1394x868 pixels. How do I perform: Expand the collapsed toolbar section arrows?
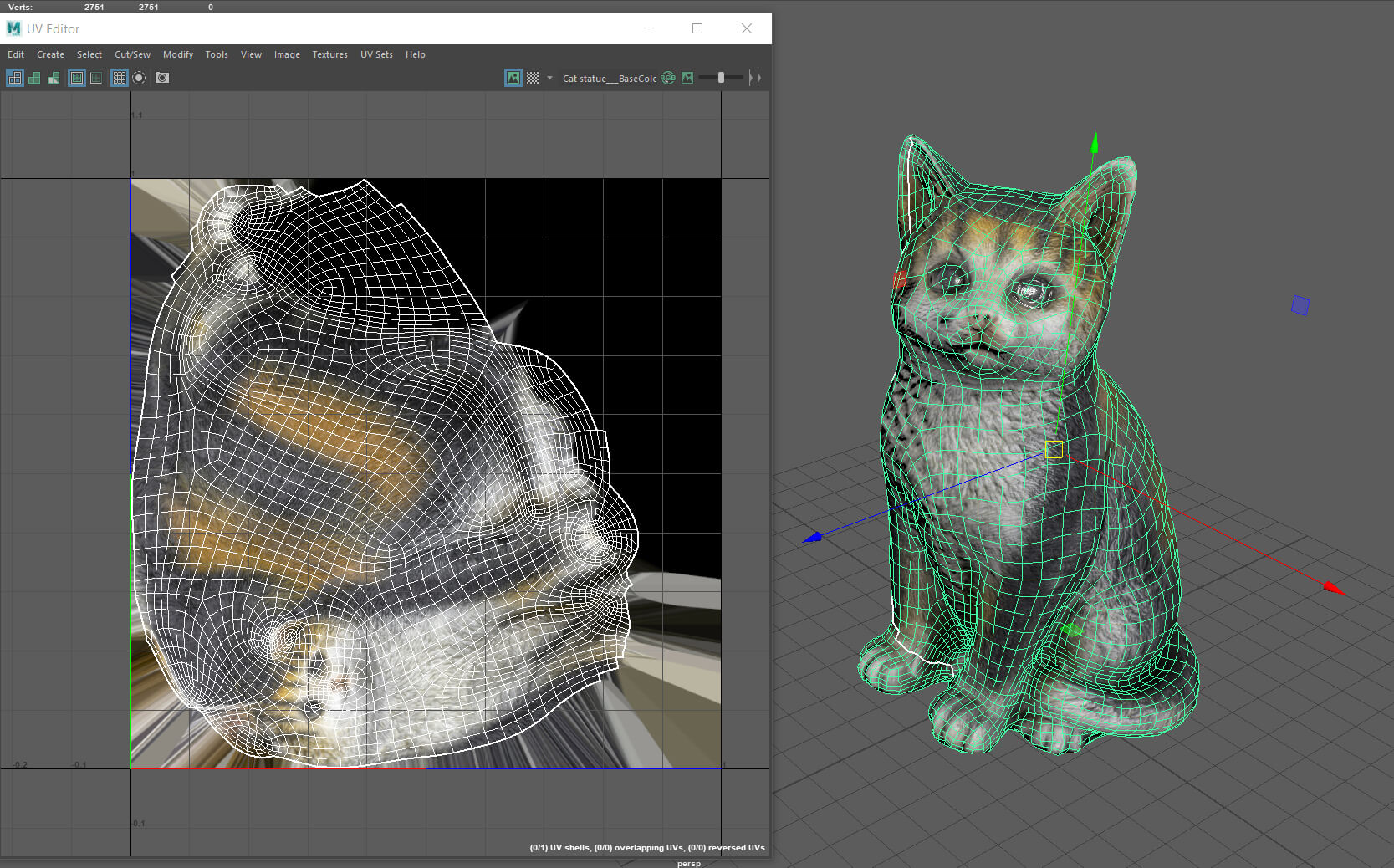click(x=755, y=78)
